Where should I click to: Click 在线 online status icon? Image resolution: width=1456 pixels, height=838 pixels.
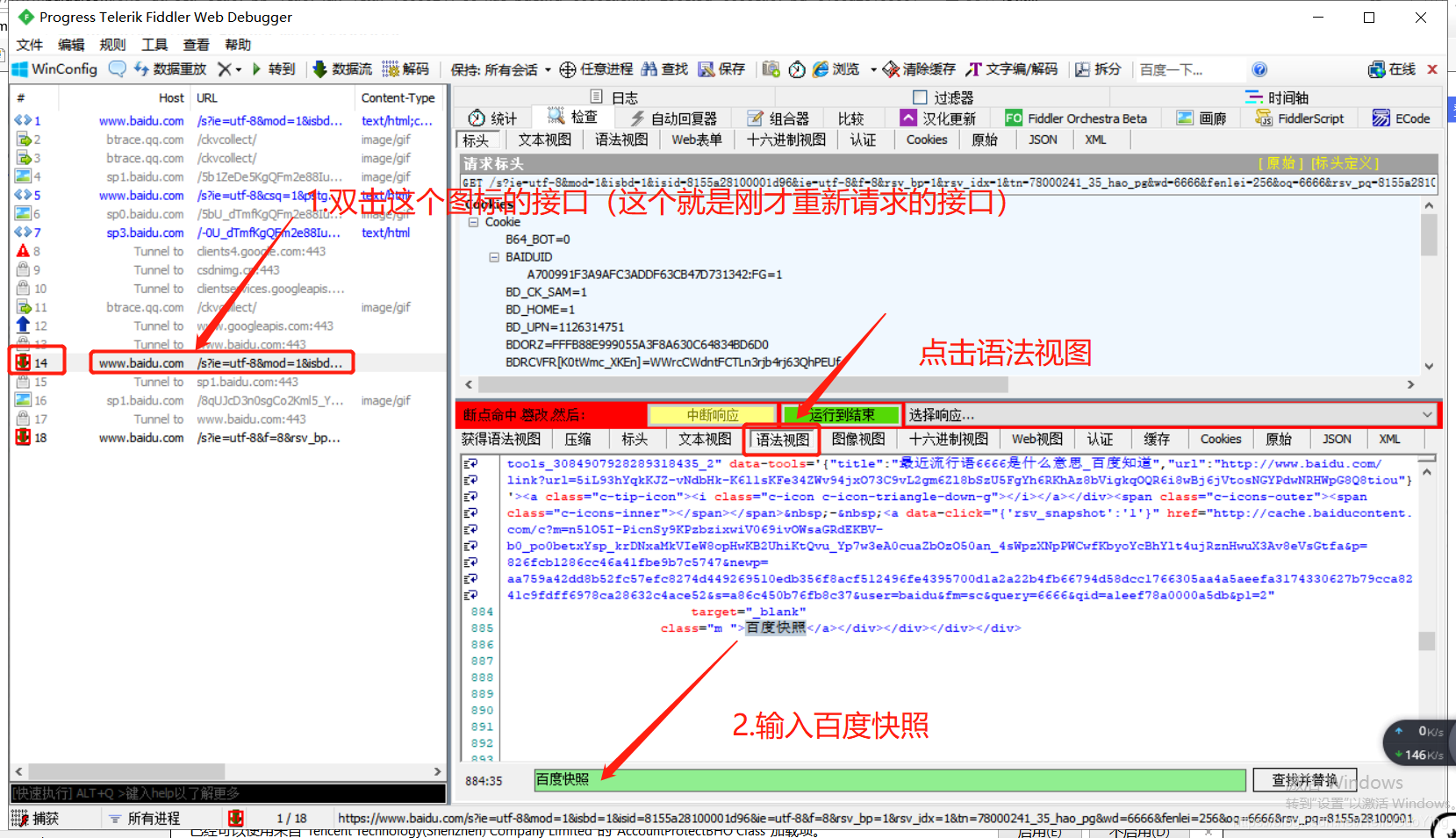click(x=1377, y=69)
